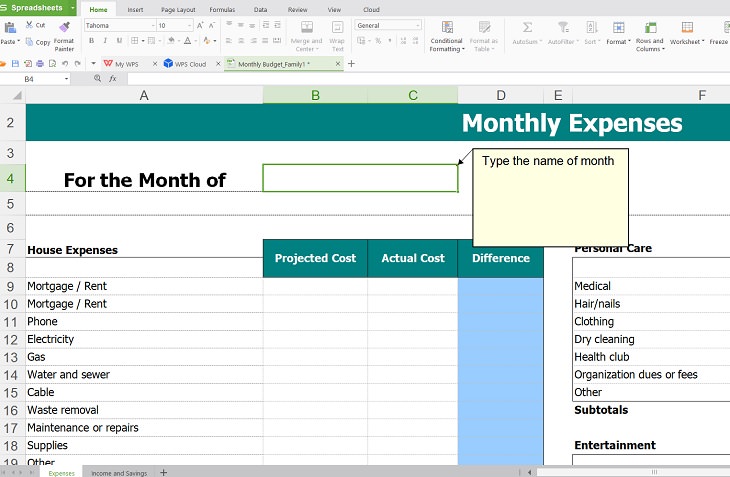Switch to the My WPS document tab
The height and width of the screenshot is (477, 730).
click(x=127, y=64)
